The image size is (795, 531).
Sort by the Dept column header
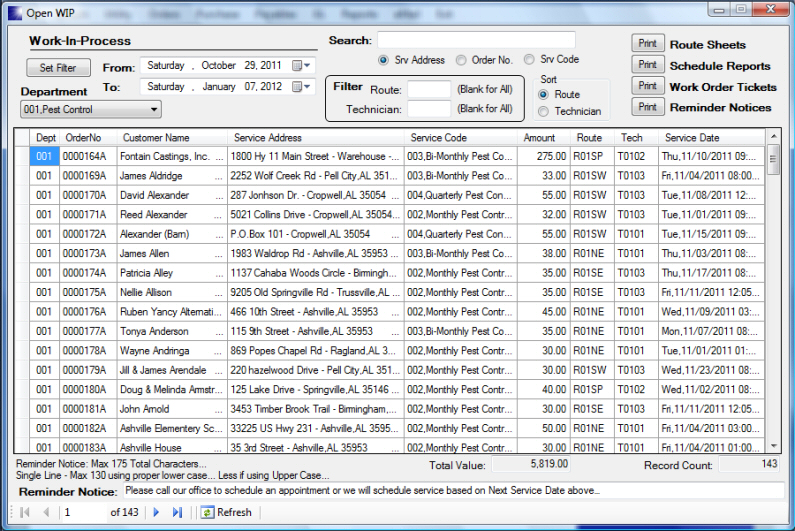point(45,137)
